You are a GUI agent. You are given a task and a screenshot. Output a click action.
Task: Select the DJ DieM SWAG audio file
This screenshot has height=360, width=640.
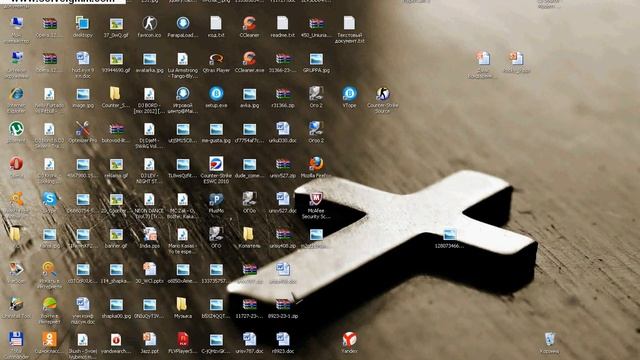(x=149, y=129)
